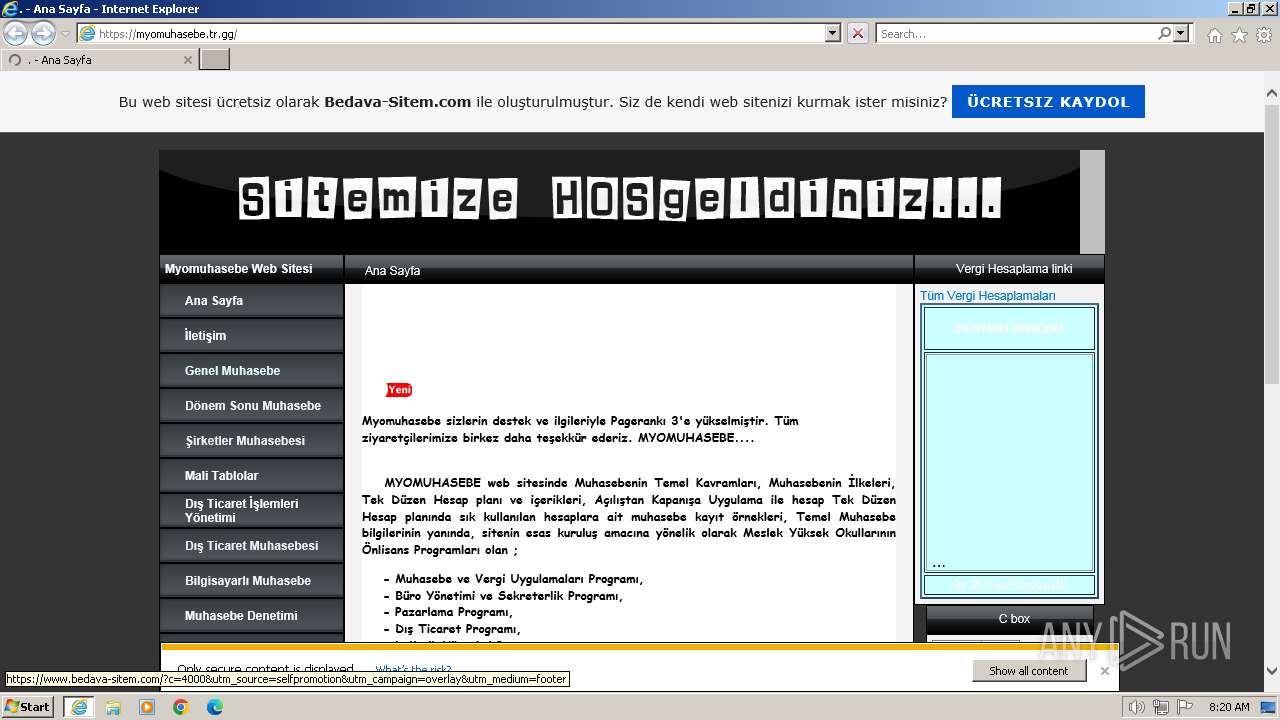
Task: Click the network tray icon
Action: 1161,707
